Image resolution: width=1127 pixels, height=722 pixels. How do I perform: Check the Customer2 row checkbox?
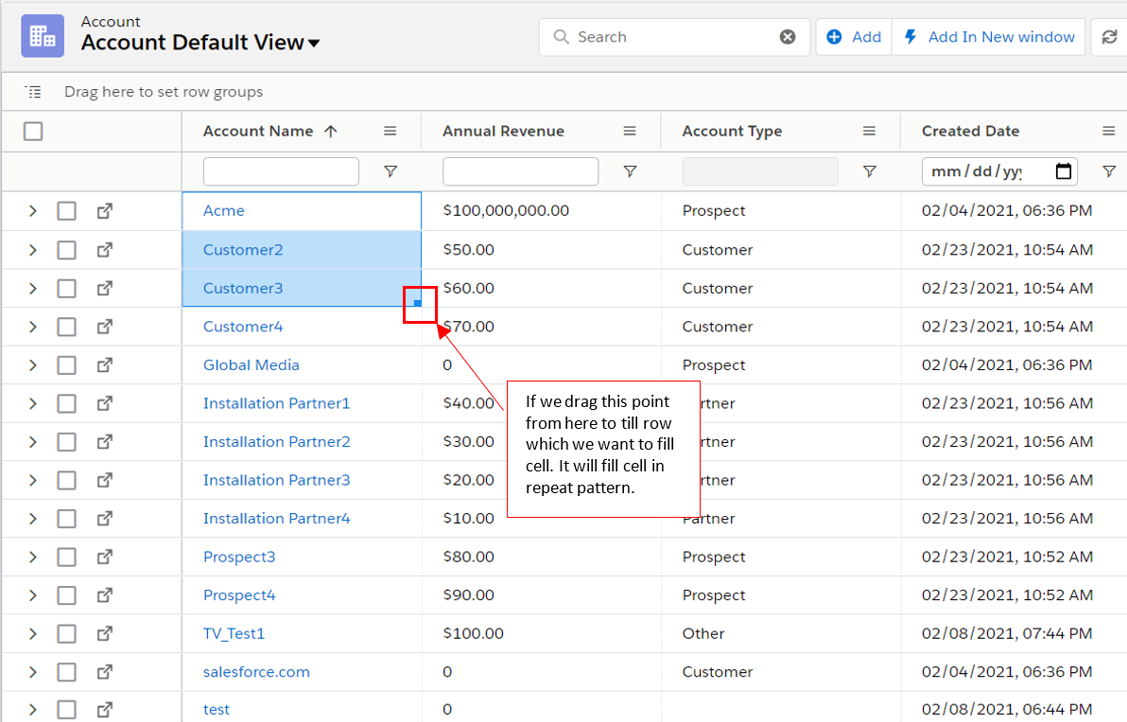tap(66, 250)
